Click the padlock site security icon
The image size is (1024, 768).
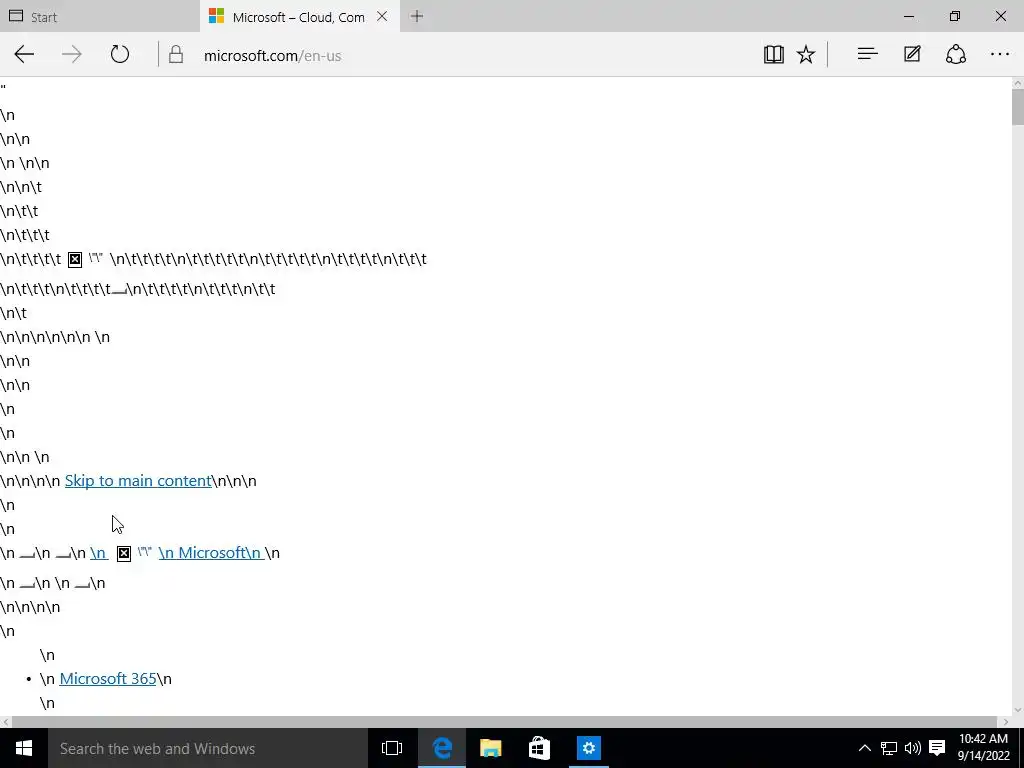pyautogui.click(x=176, y=54)
